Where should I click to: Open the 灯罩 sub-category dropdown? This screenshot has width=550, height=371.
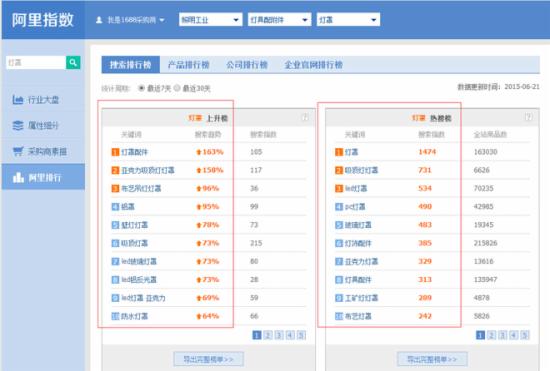[x=348, y=20]
